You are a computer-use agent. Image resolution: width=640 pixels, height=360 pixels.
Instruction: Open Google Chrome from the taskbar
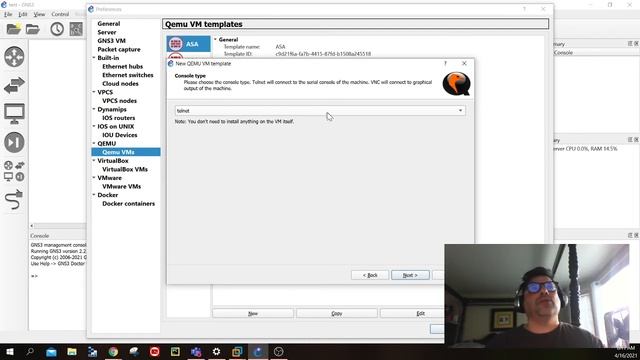point(113,351)
